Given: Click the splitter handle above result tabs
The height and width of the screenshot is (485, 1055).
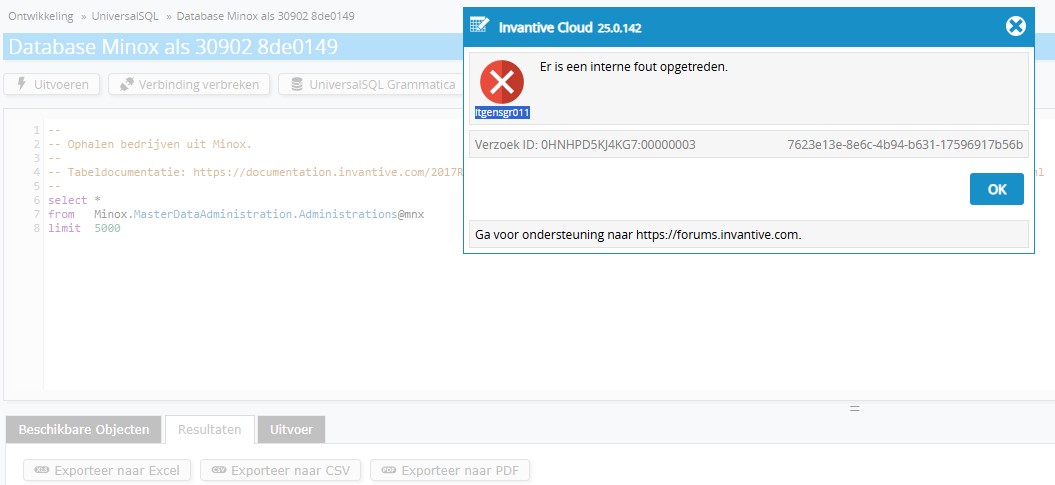Looking at the screenshot, I should coord(855,408).
